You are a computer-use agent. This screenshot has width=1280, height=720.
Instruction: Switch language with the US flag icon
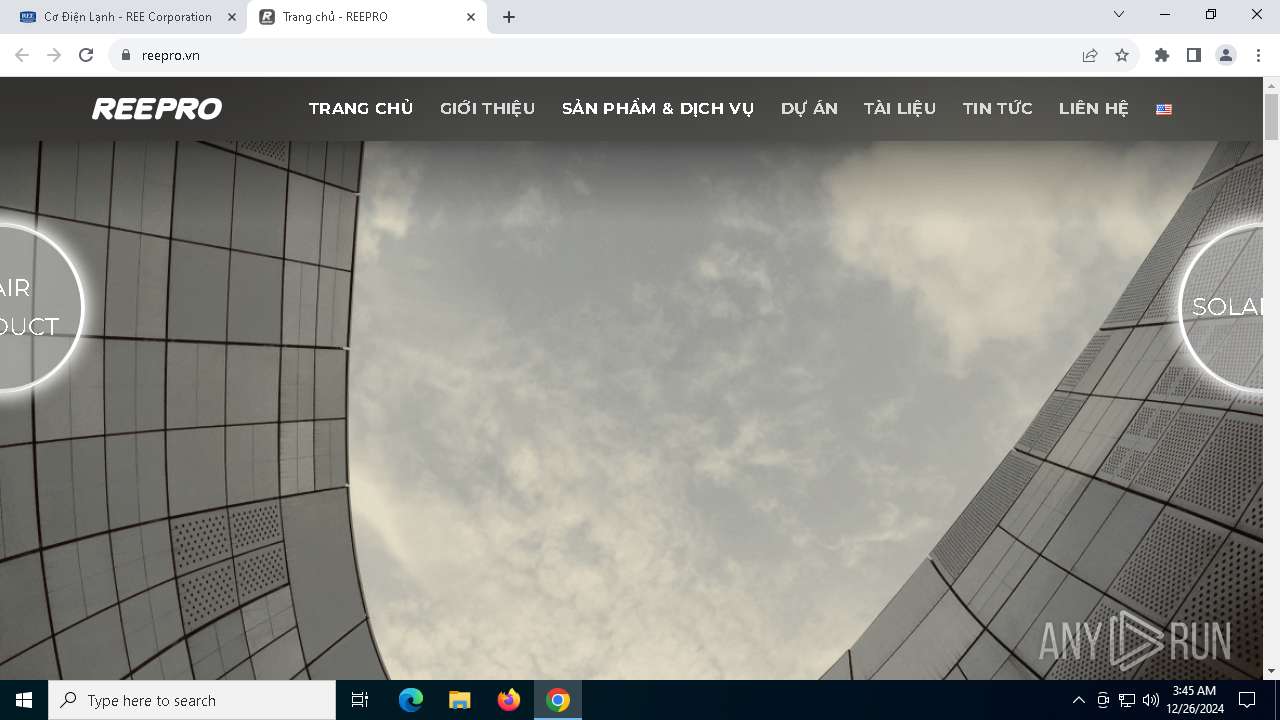[1164, 110]
